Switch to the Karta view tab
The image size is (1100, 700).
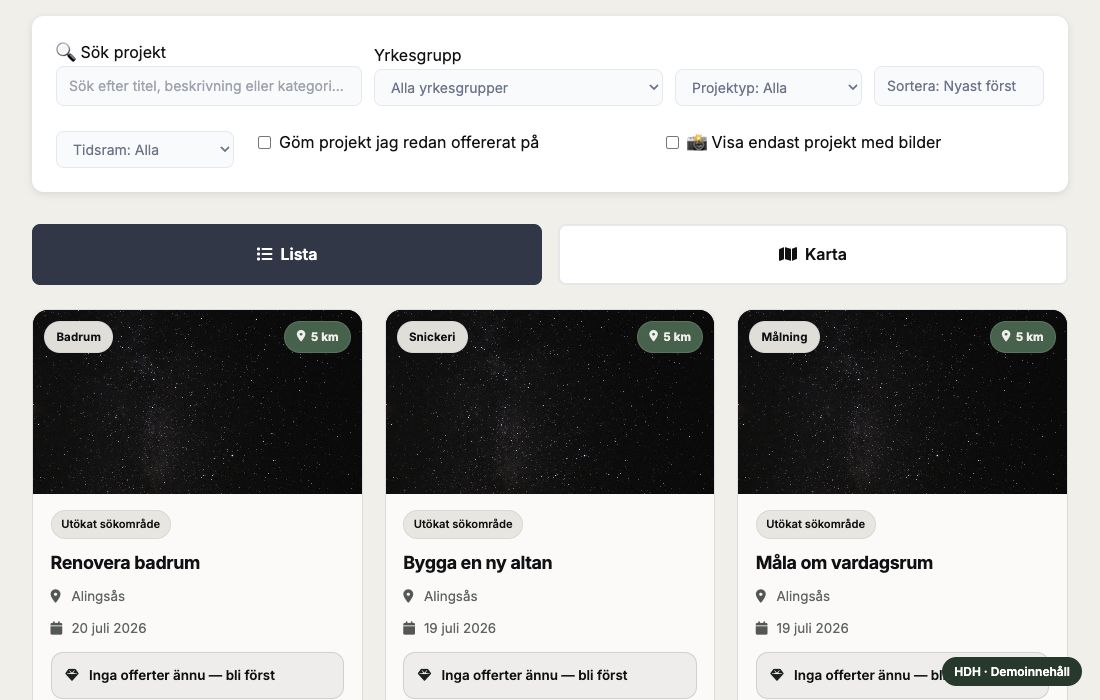813,254
